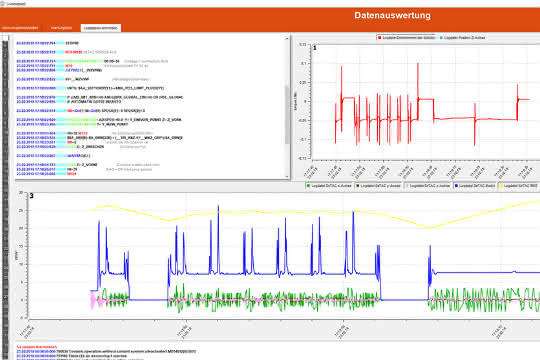Toggle the yellow SoTAC legend entry
Viewport: 540px width, 360px height.
click(519, 186)
